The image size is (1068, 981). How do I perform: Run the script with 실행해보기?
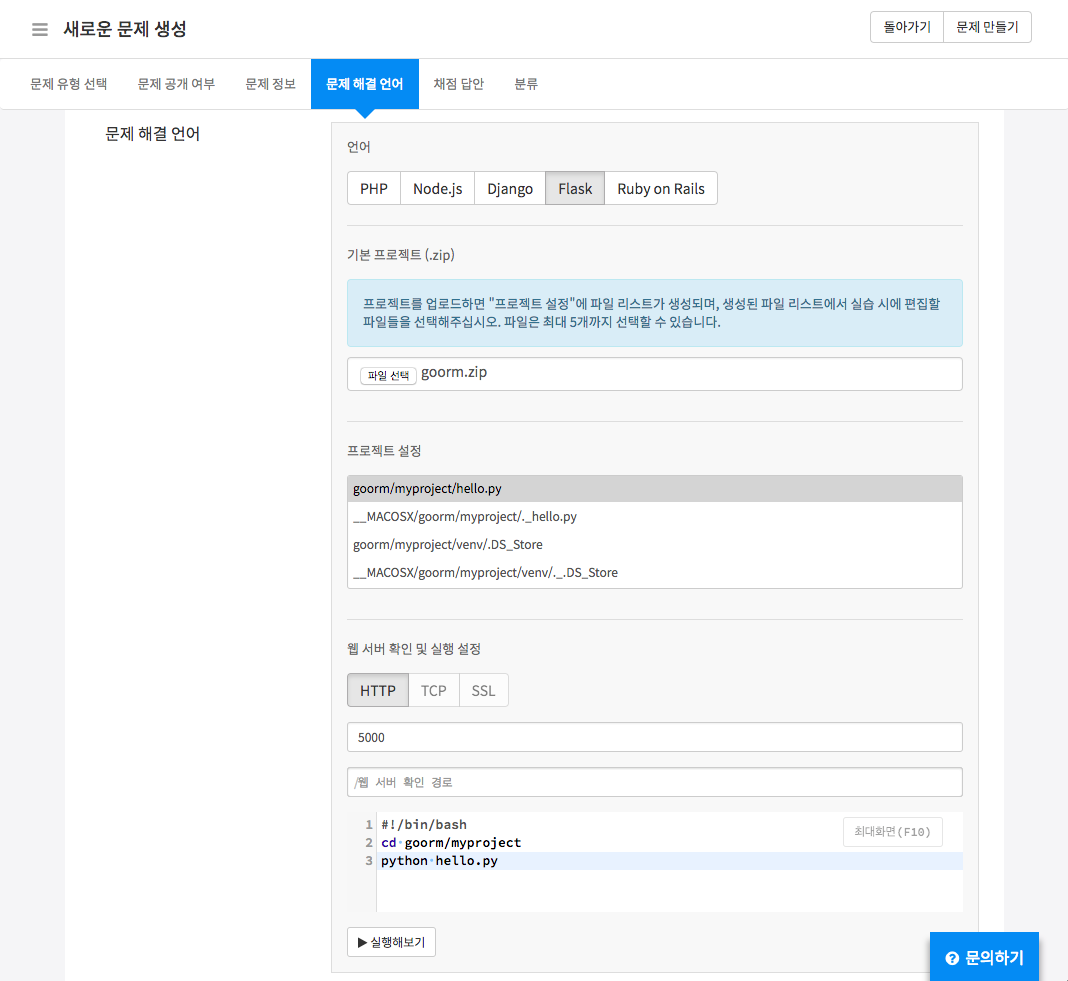[391, 942]
